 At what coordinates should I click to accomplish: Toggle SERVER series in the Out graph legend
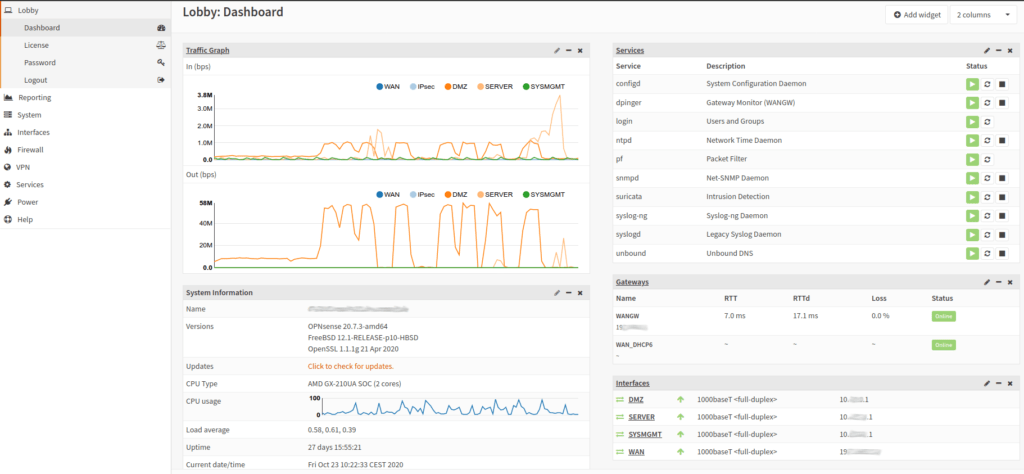[x=495, y=195]
